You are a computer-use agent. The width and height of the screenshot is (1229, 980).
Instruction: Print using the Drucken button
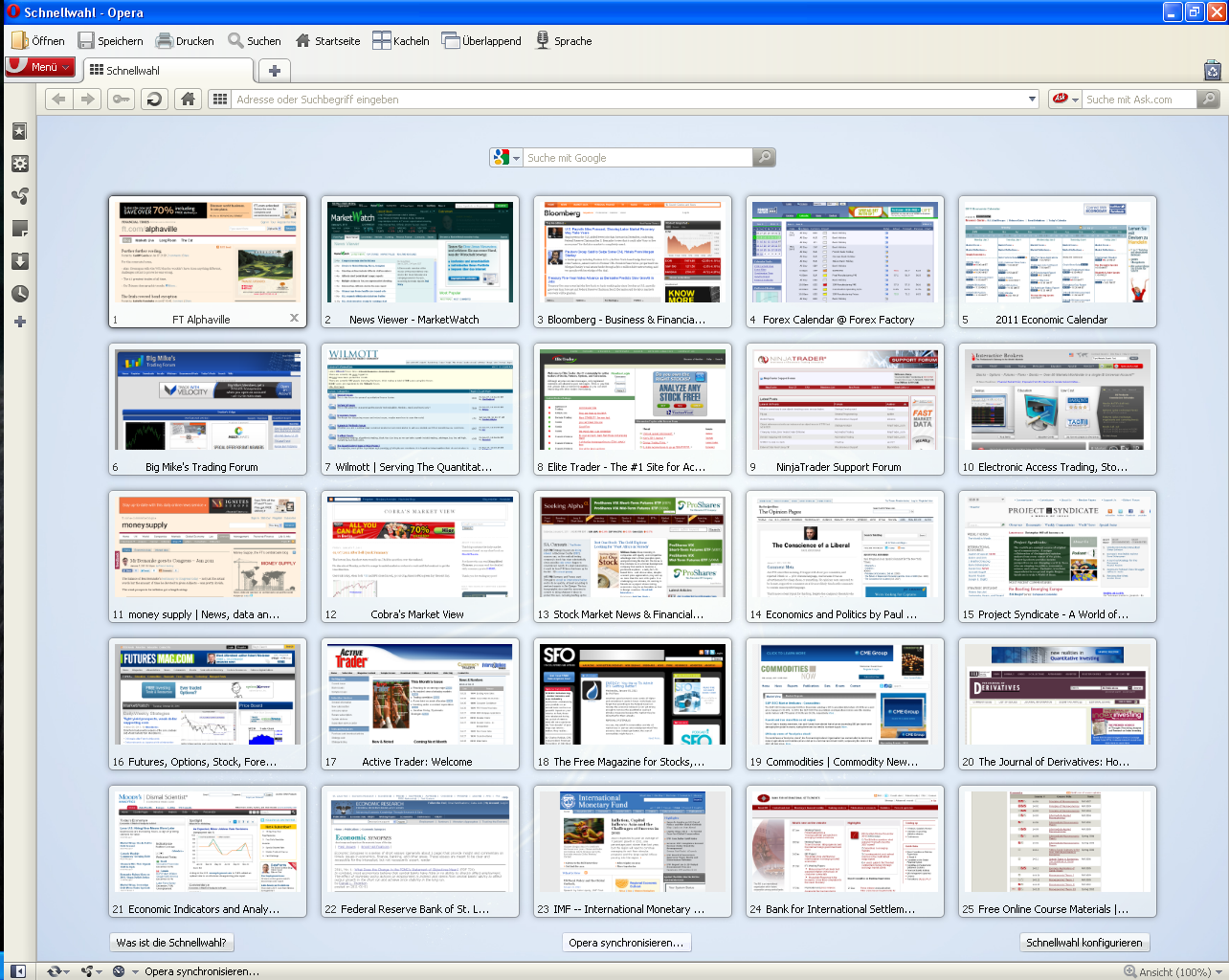coord(185,40)
